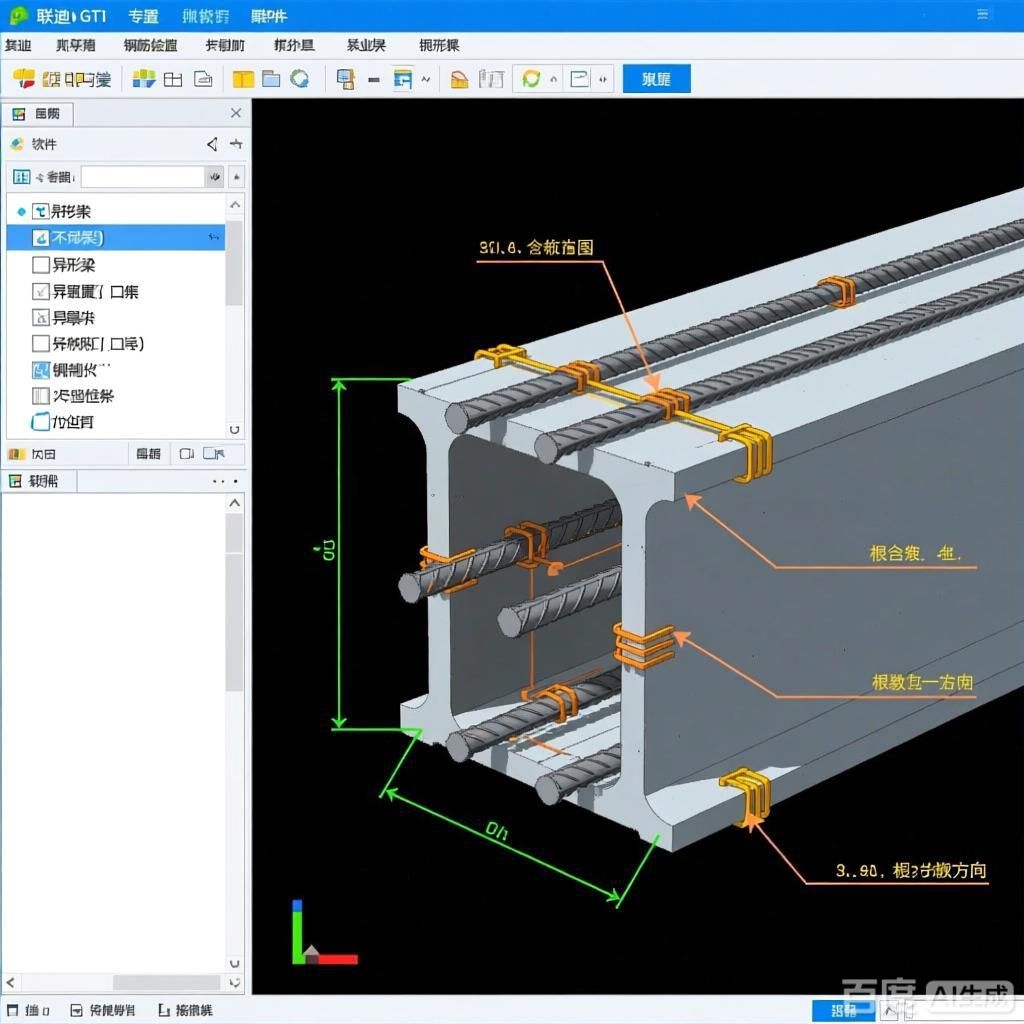Open dropdown arrow next to green circular icon
The height and width of the screenshot is (1024, 1024).
[552, 79]
